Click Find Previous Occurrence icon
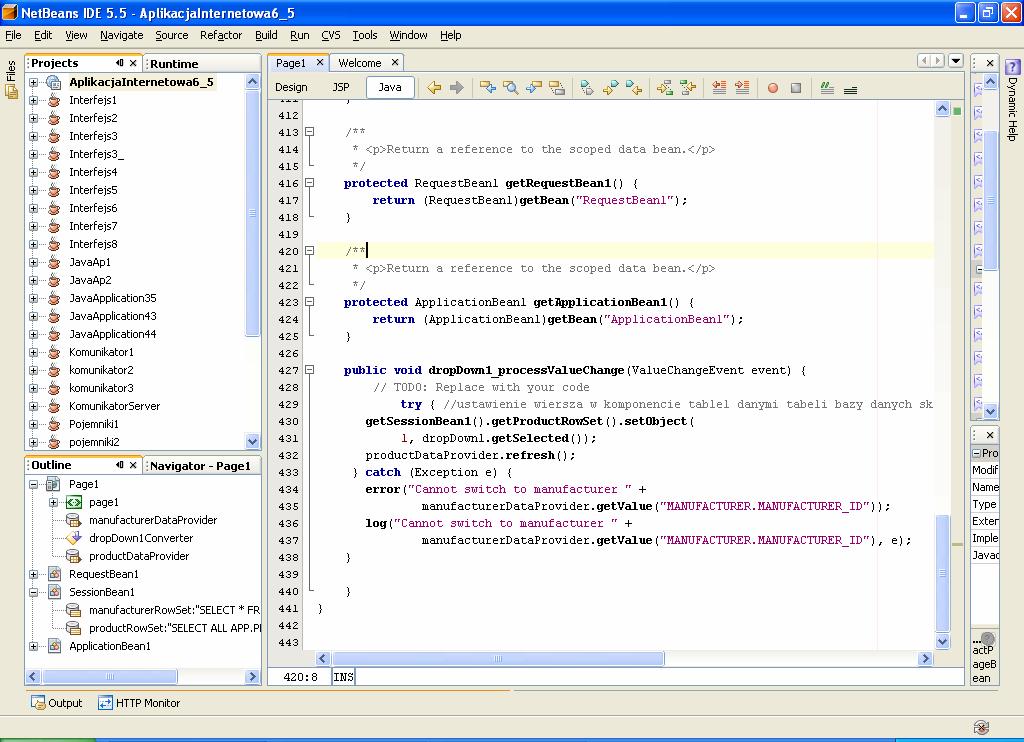Screen dimensions: 1024x742 (x=488, y=88)
